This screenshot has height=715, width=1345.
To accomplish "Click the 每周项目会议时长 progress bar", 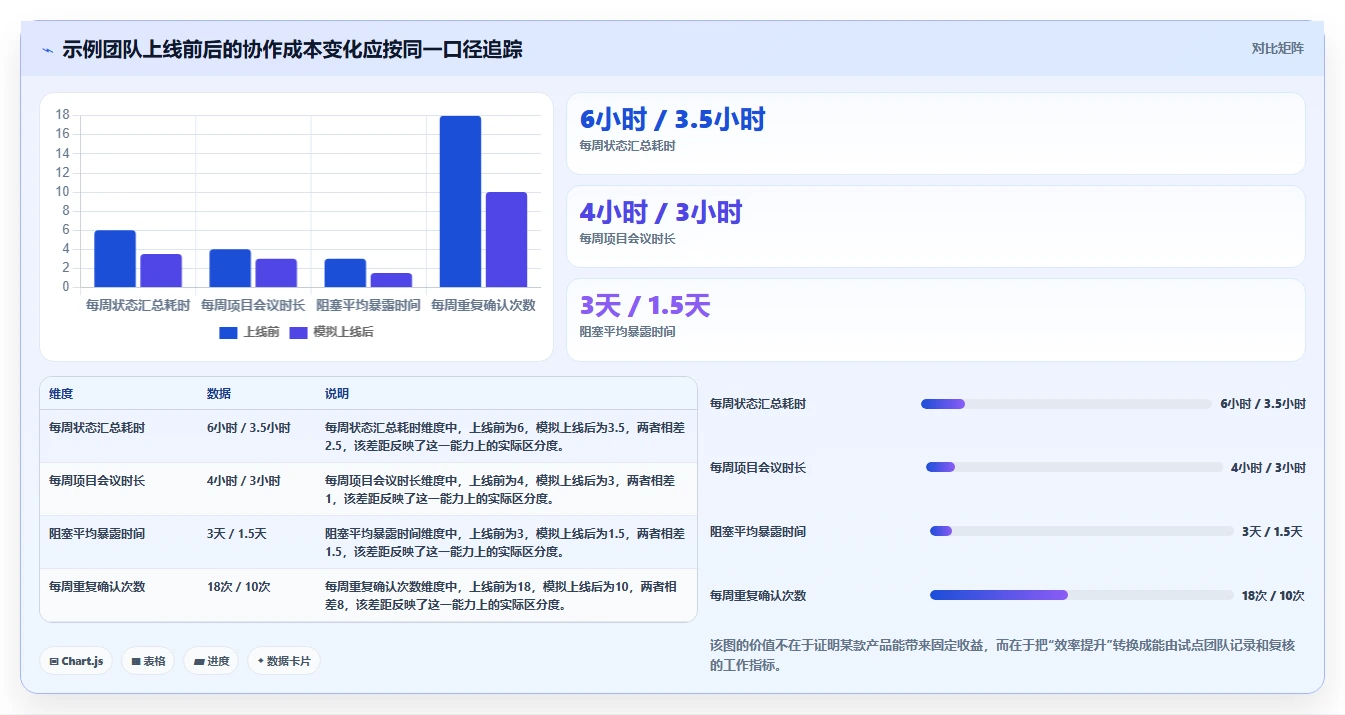I will (x=1074, y=467).
